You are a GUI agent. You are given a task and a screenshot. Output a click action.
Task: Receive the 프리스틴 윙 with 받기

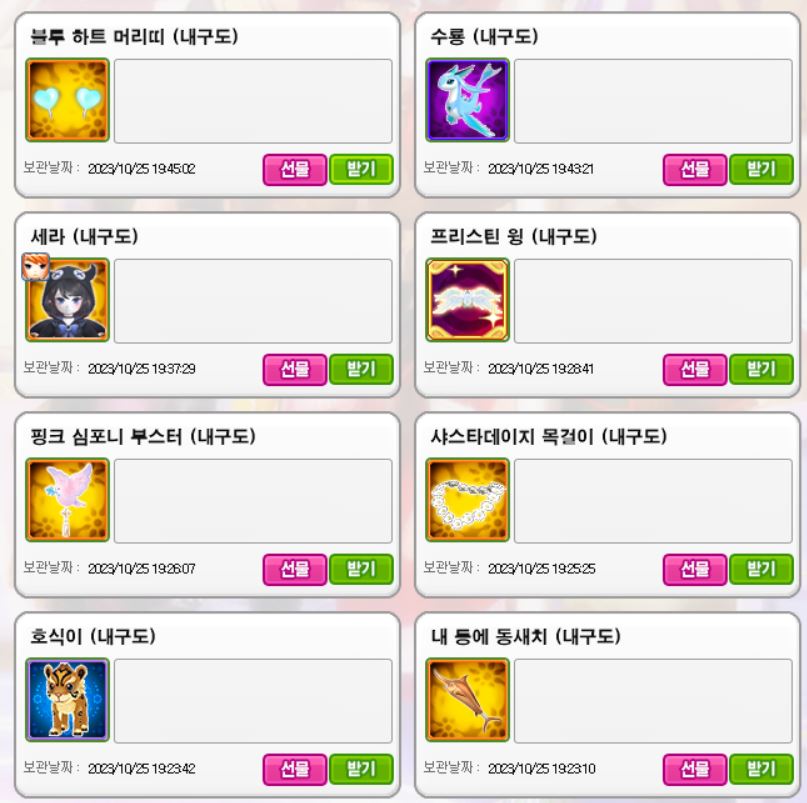coord(761,369)
